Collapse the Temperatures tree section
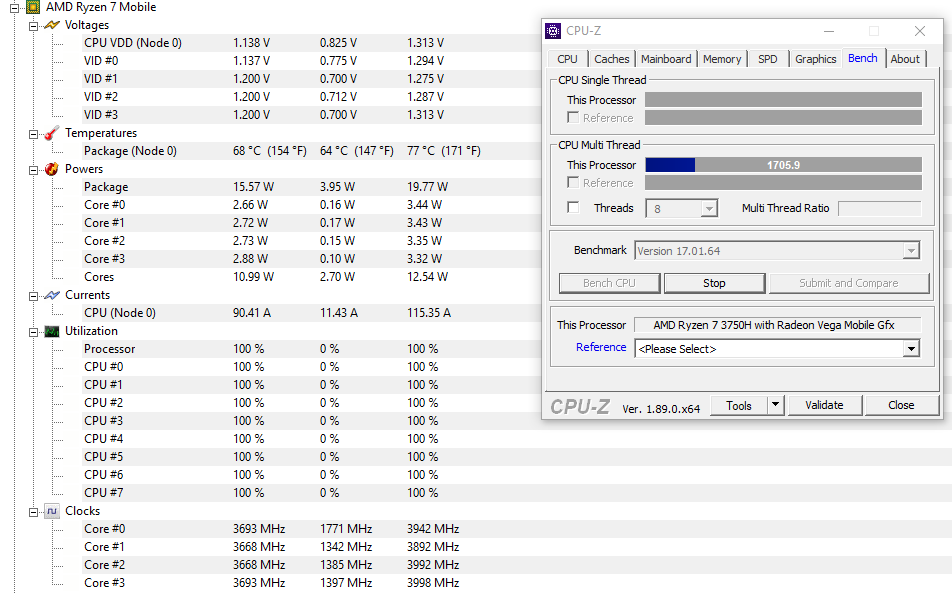Image resolution: width=952 pixels, height=593 pixels. click(x=33, y=134)
